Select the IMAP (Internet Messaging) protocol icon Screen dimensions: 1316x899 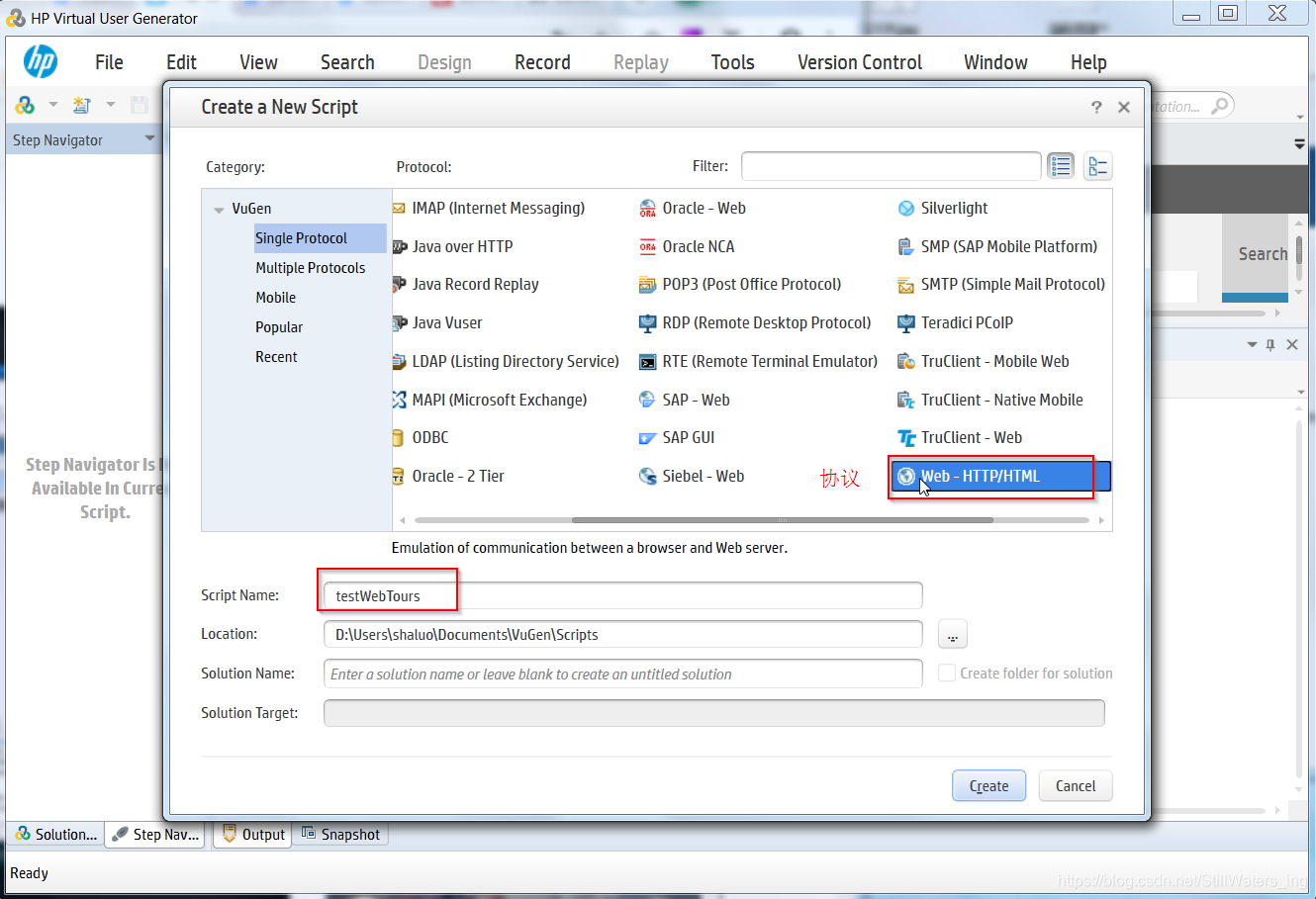[399, 209]
